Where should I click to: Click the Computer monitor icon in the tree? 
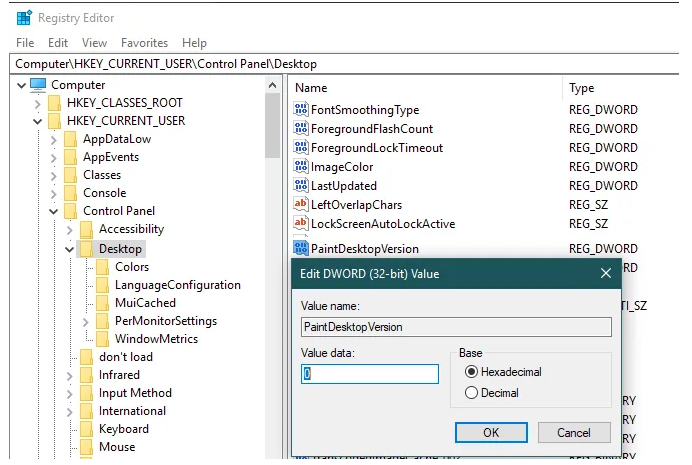pyautogui.click(x=38, y=85)
